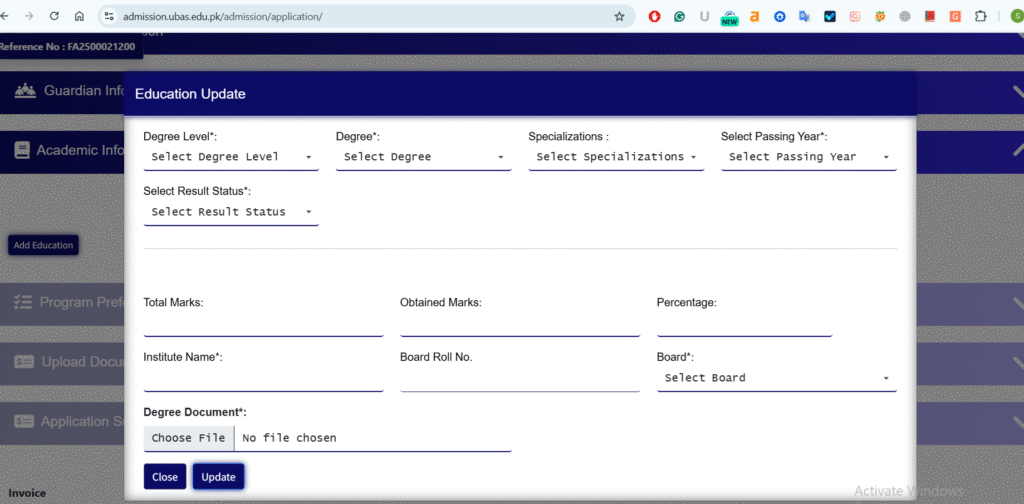Choose a board from Select Board dropdown
The image size is (1024, 504).
click(x=776, y=378)
